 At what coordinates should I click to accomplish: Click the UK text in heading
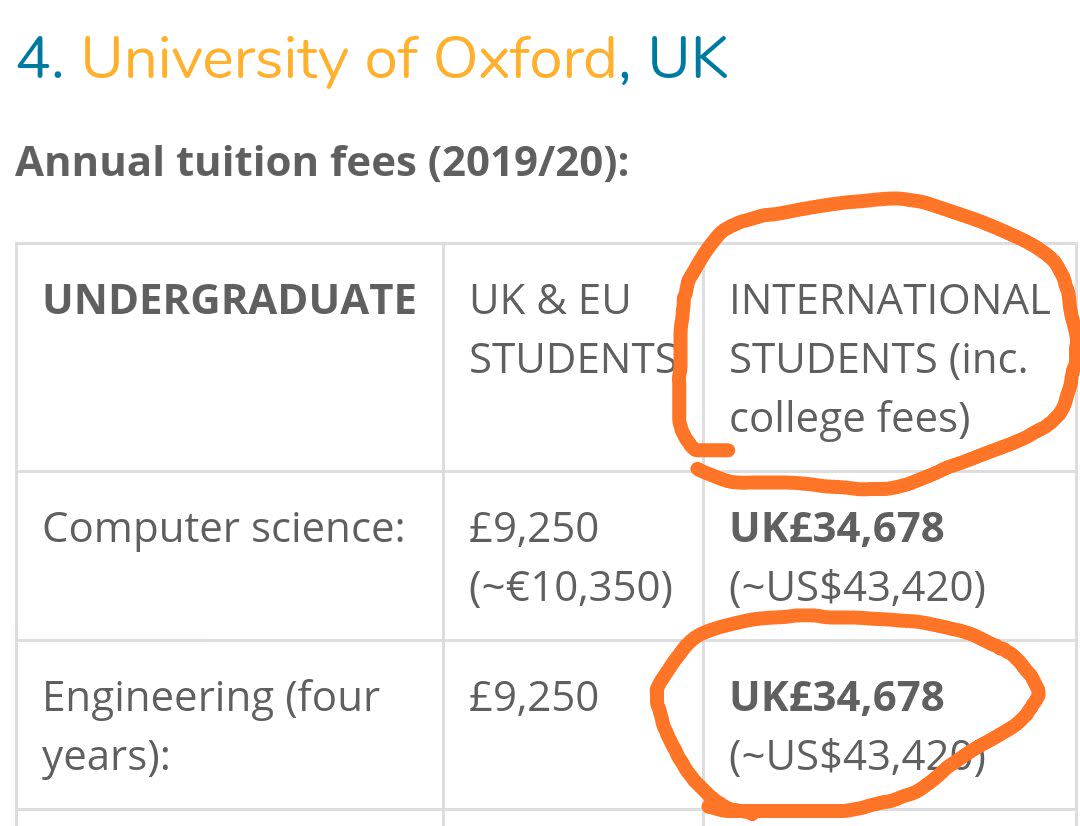(688, 58)
